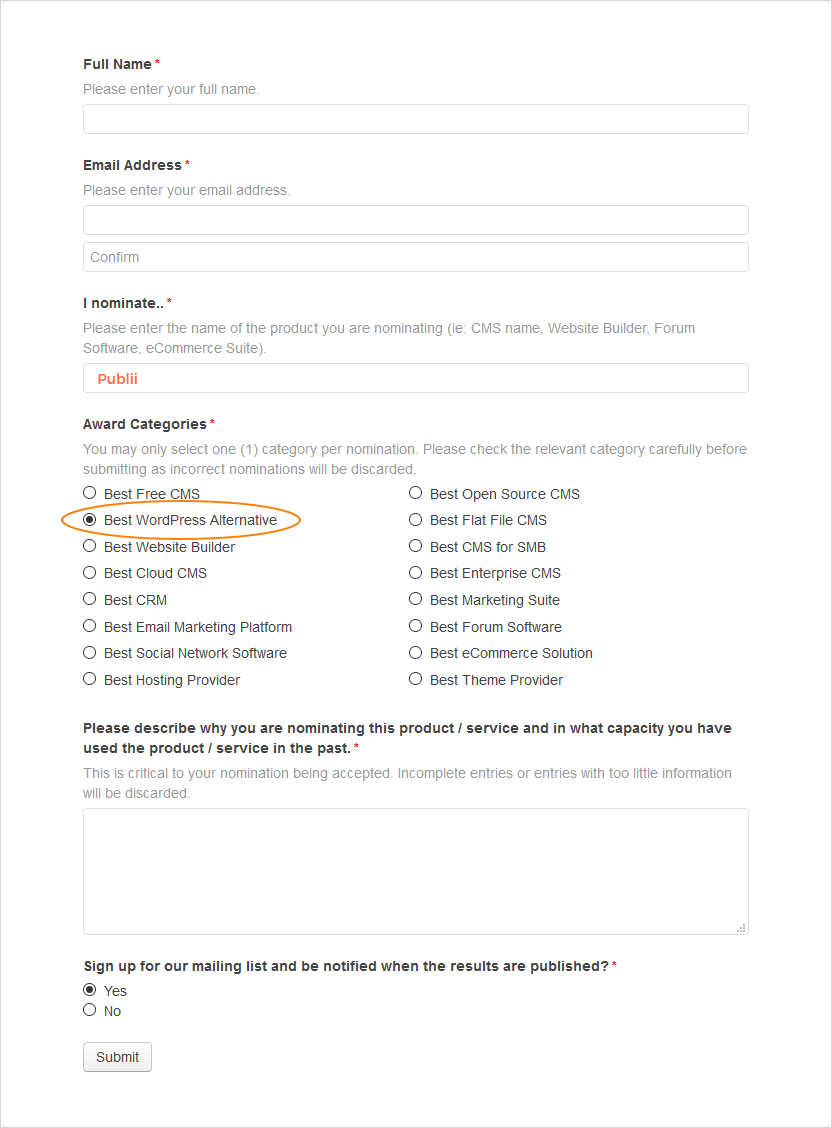This screenshot has height=1128, width=832.
Task: Pick the Best Forum Software category
Action: [415, 625]
